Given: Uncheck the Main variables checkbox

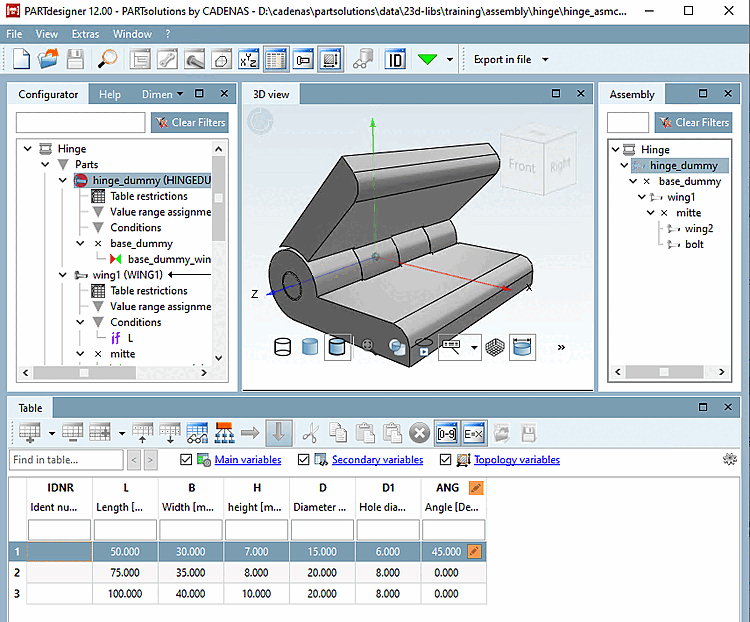Looking at the screenshot, I should pos(187,460).
